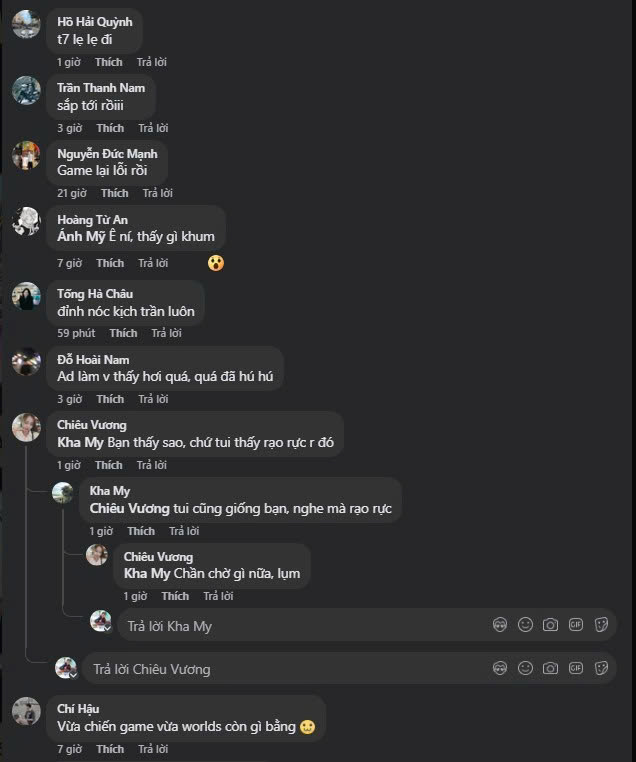
Task: Open sticker picker in the Chiêu Vương reply box
Action: (602, 668)
